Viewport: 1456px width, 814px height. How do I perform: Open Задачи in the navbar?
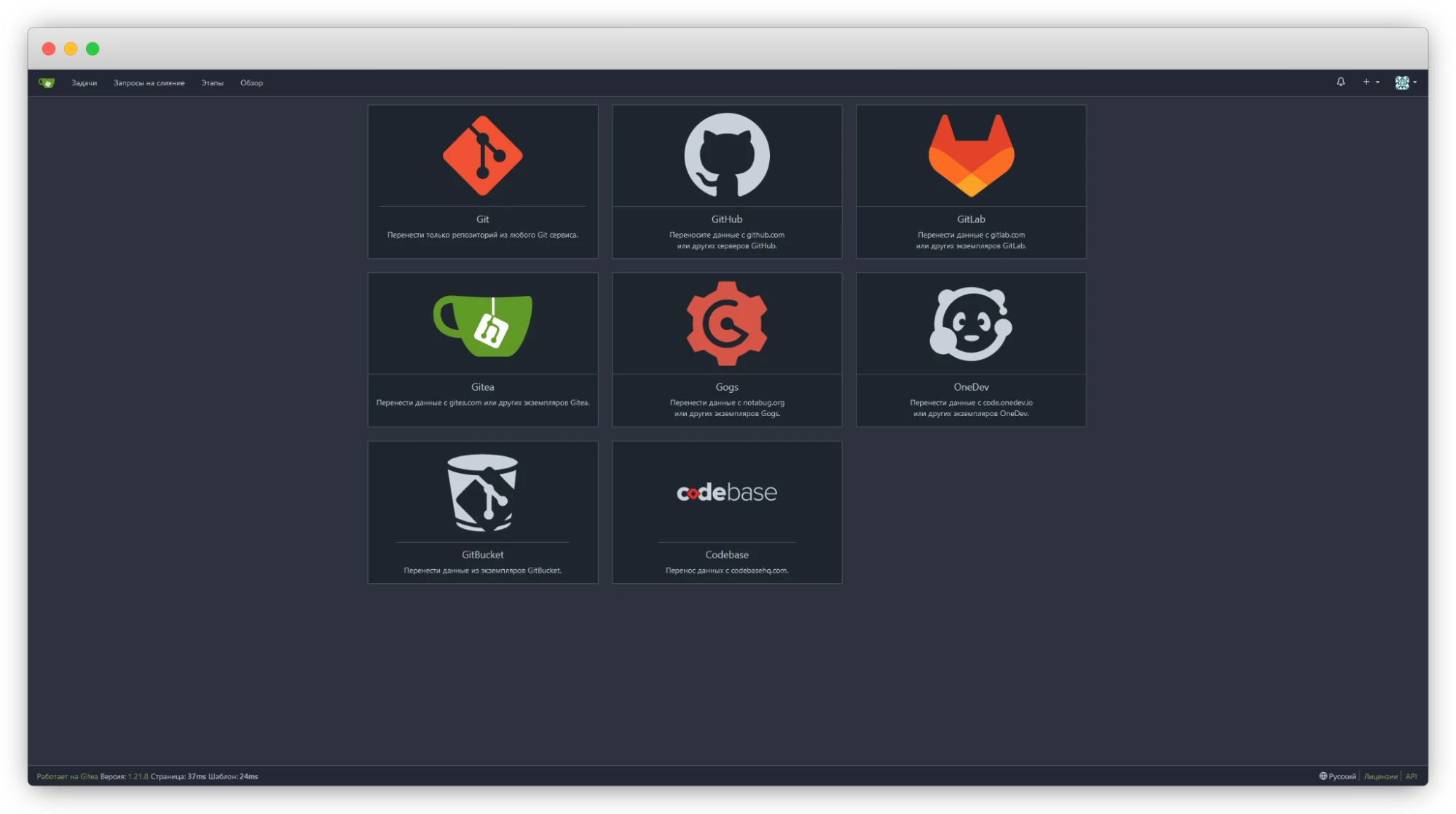(84, 83)
